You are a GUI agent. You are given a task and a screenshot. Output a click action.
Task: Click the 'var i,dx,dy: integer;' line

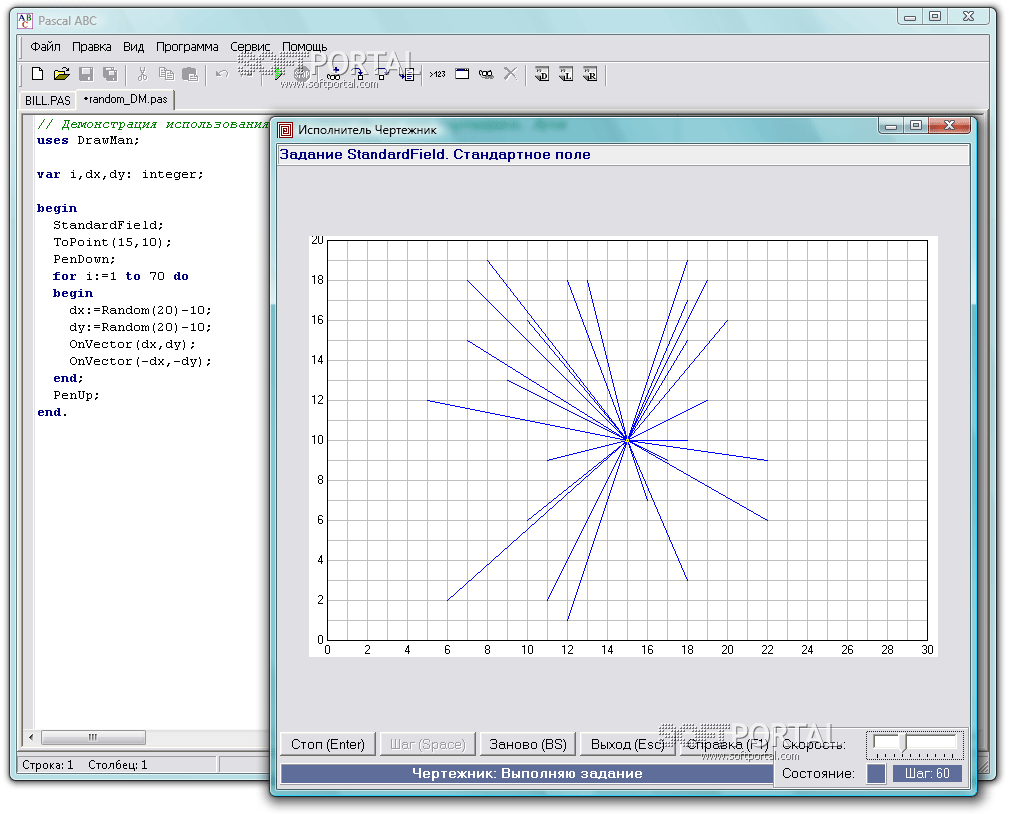(x=120, y=175)
